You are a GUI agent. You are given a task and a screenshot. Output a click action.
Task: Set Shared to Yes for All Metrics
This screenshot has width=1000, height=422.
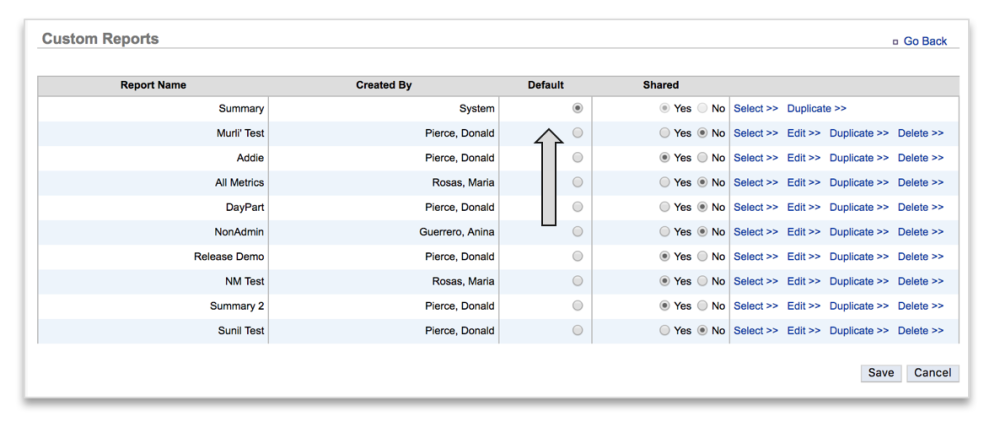click(x=665, y=182)
